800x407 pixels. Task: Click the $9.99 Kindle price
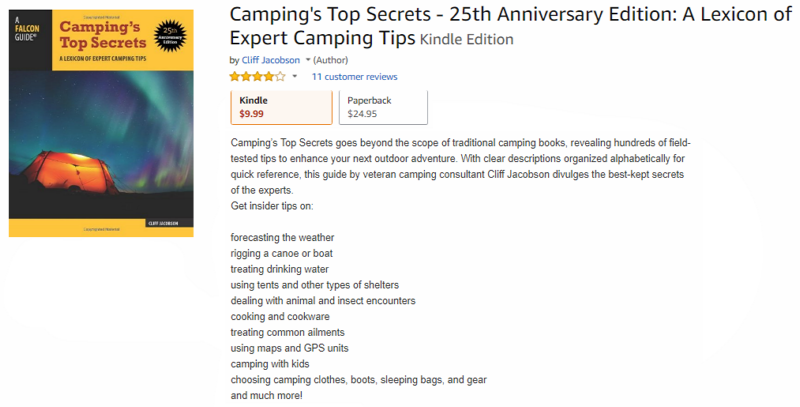[x=252, y=114]
